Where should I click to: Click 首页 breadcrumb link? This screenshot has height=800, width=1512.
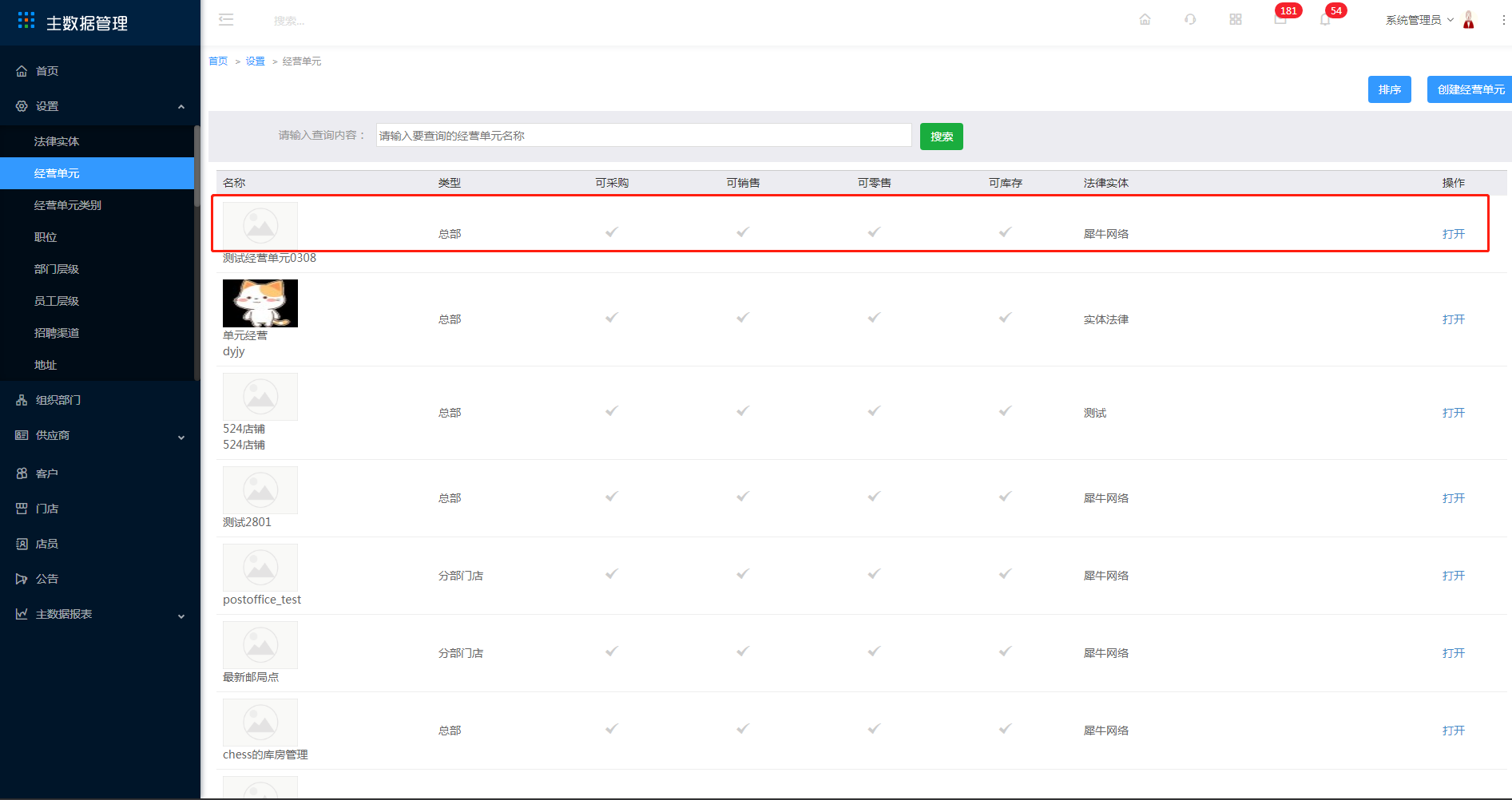coord(218,61)
